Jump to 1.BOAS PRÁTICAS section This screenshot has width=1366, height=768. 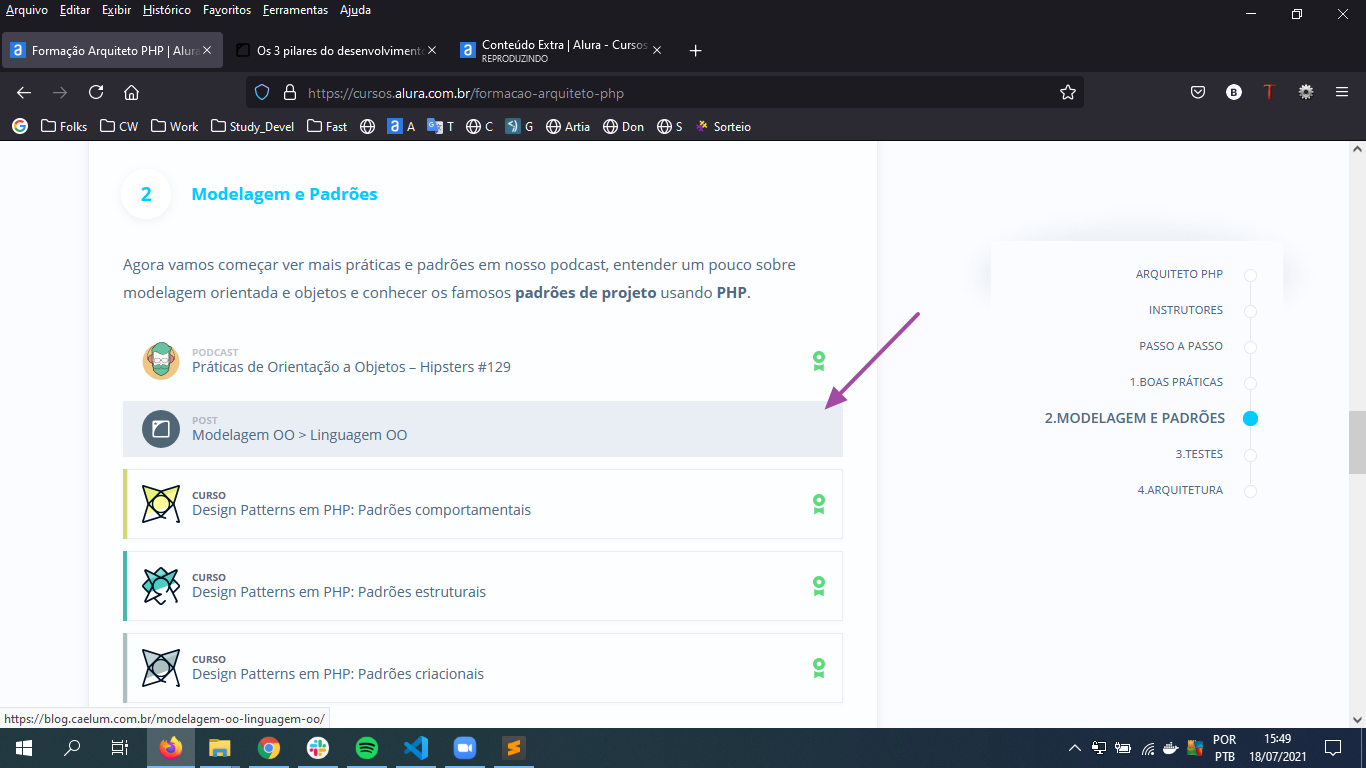pos(1176,382)
